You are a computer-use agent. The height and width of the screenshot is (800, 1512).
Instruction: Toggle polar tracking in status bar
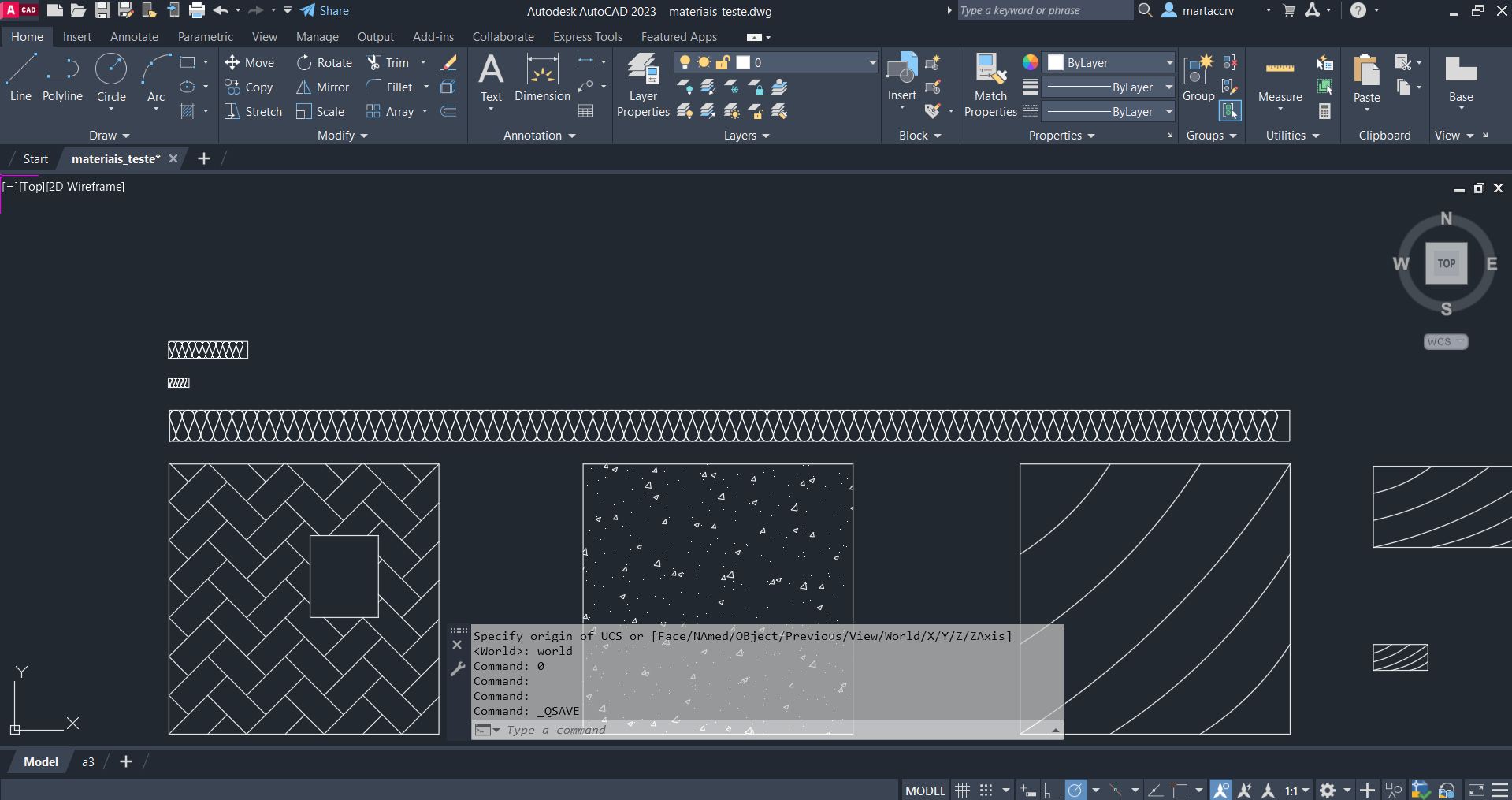(1075, 791)
